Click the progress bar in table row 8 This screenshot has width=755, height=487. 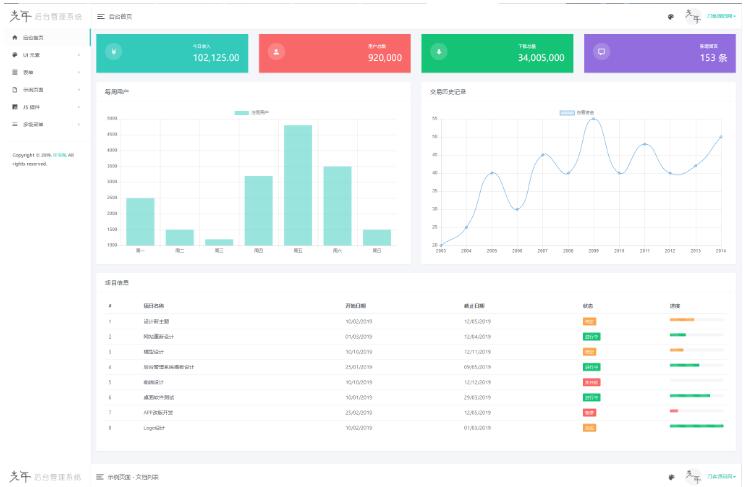pos(696,427)
